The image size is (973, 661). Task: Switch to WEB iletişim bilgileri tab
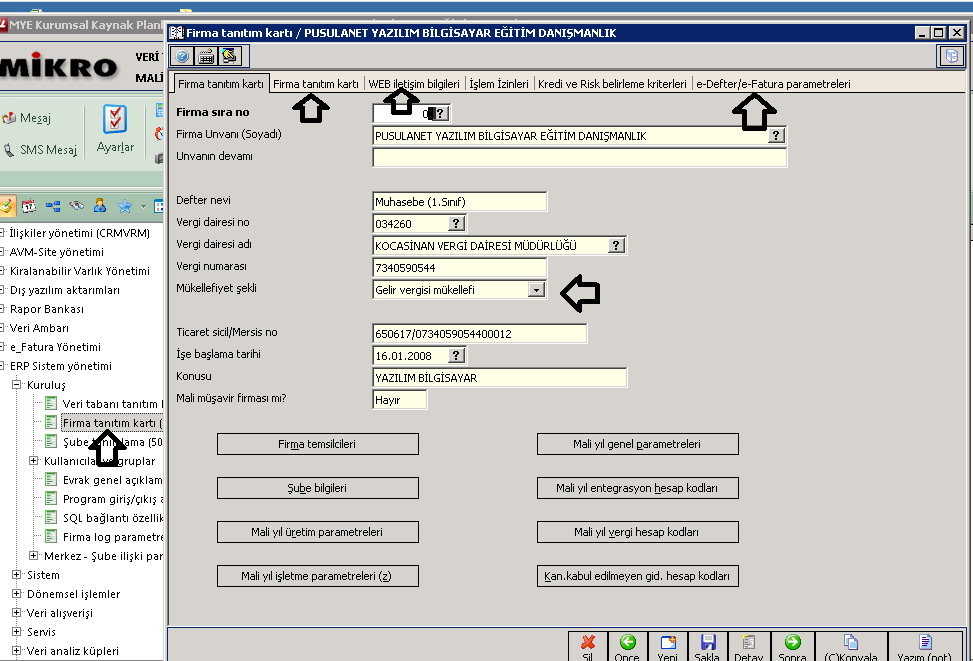pos(414,84)
